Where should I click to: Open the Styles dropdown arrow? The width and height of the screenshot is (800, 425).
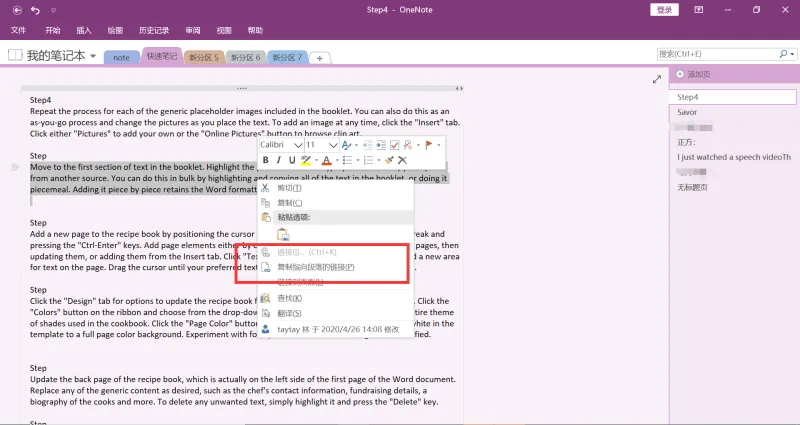(356, 145)
